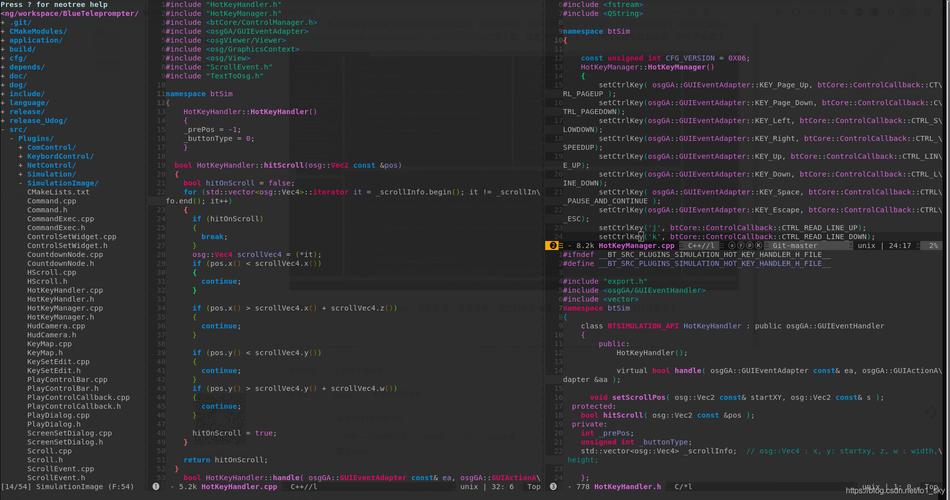Image resolution: width=950 pixels, height=500 pixels.
Task: Open the release_Udog/ folder
Action: point(38,121)
